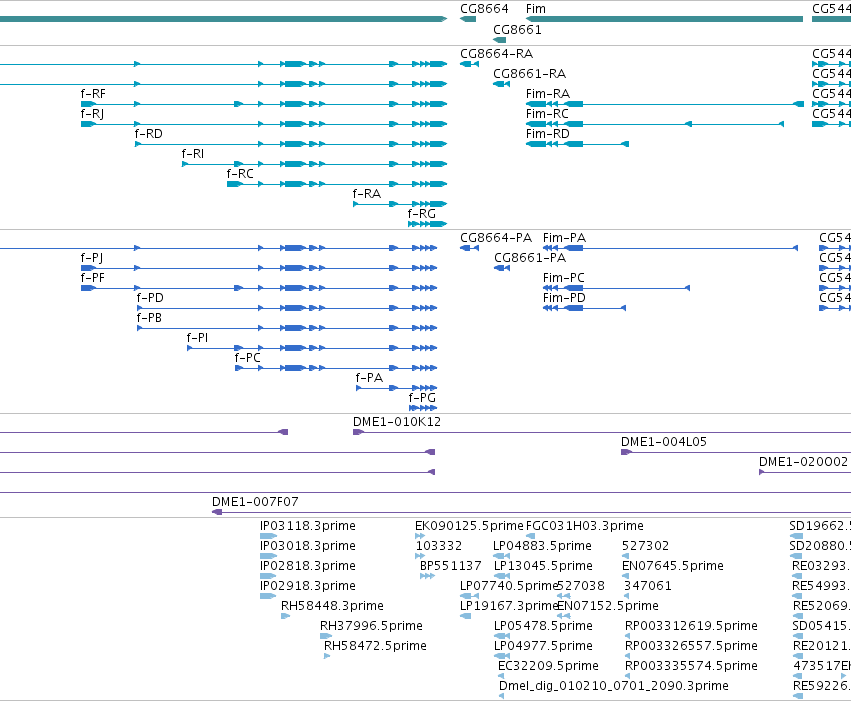Select the f-RG transcript
Screen dimensions: 851x701
click(428, 224)
